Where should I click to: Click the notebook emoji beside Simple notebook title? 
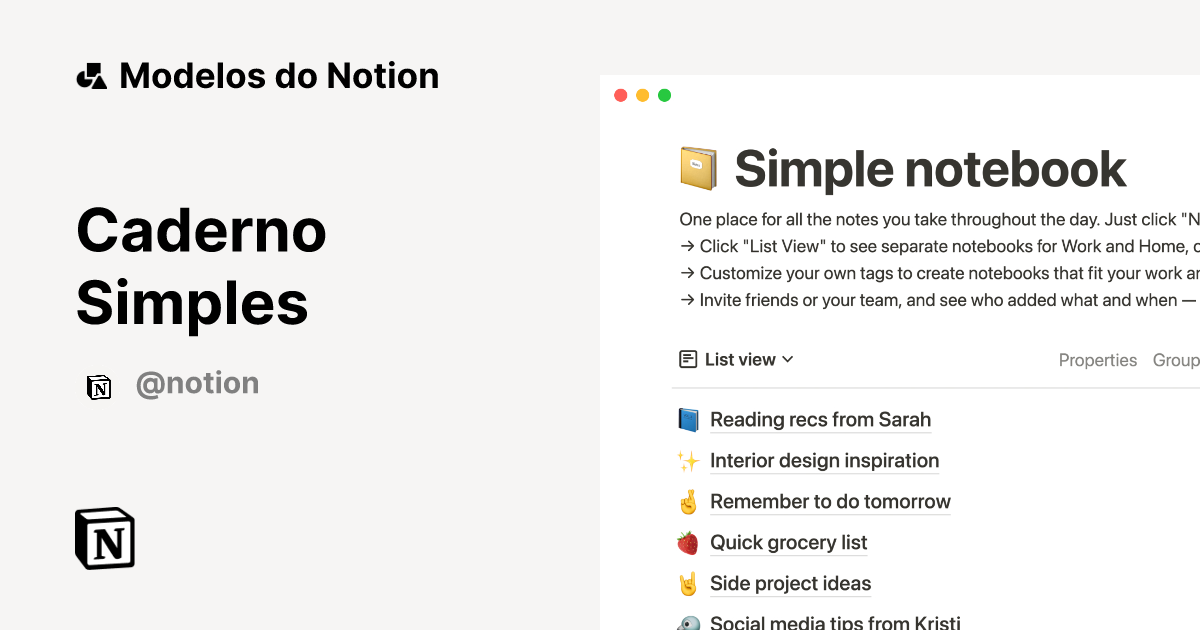pos(697,168)
